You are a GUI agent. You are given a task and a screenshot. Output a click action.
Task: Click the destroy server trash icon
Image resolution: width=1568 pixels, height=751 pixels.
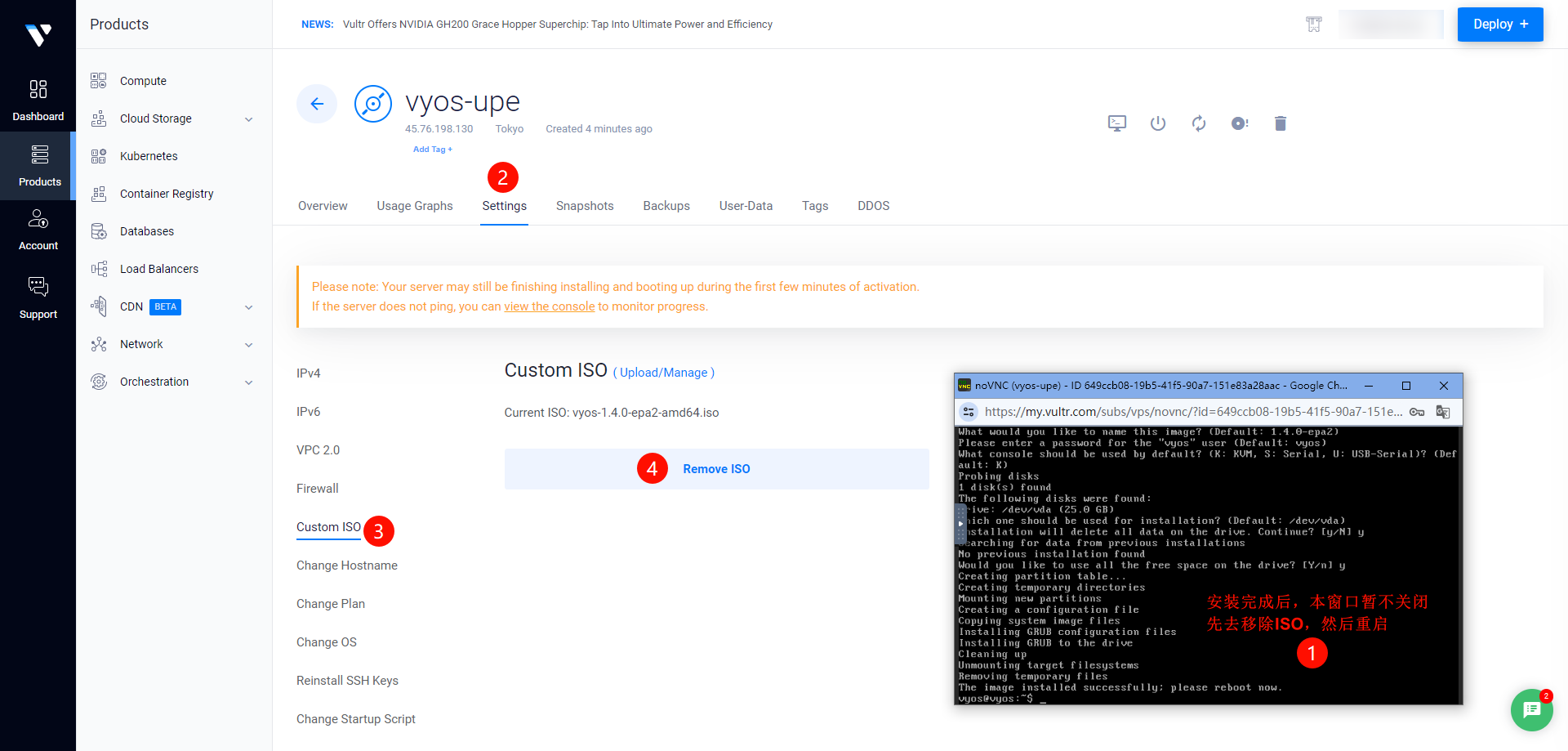point(1281,123)
